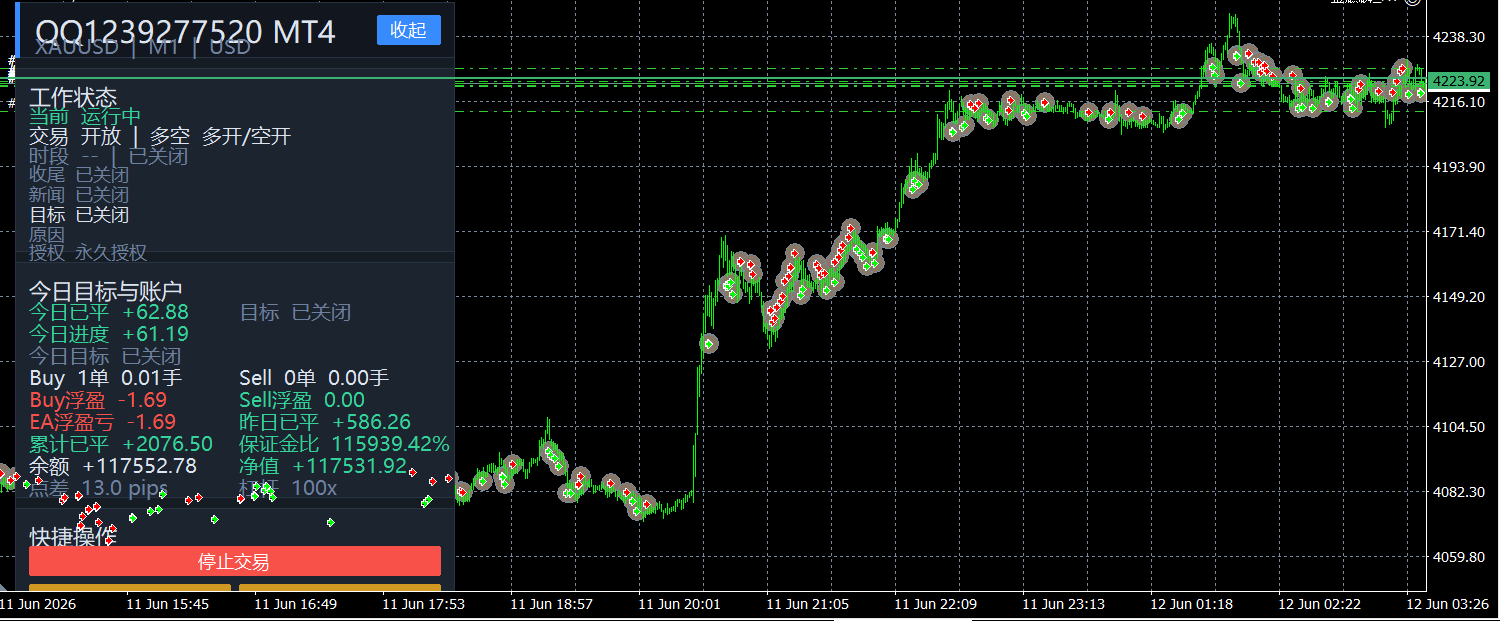Click the 多开/空开 trade mode text
Image resolution: width=1500 pixels, height=621 pixels.
click(246, 136)
